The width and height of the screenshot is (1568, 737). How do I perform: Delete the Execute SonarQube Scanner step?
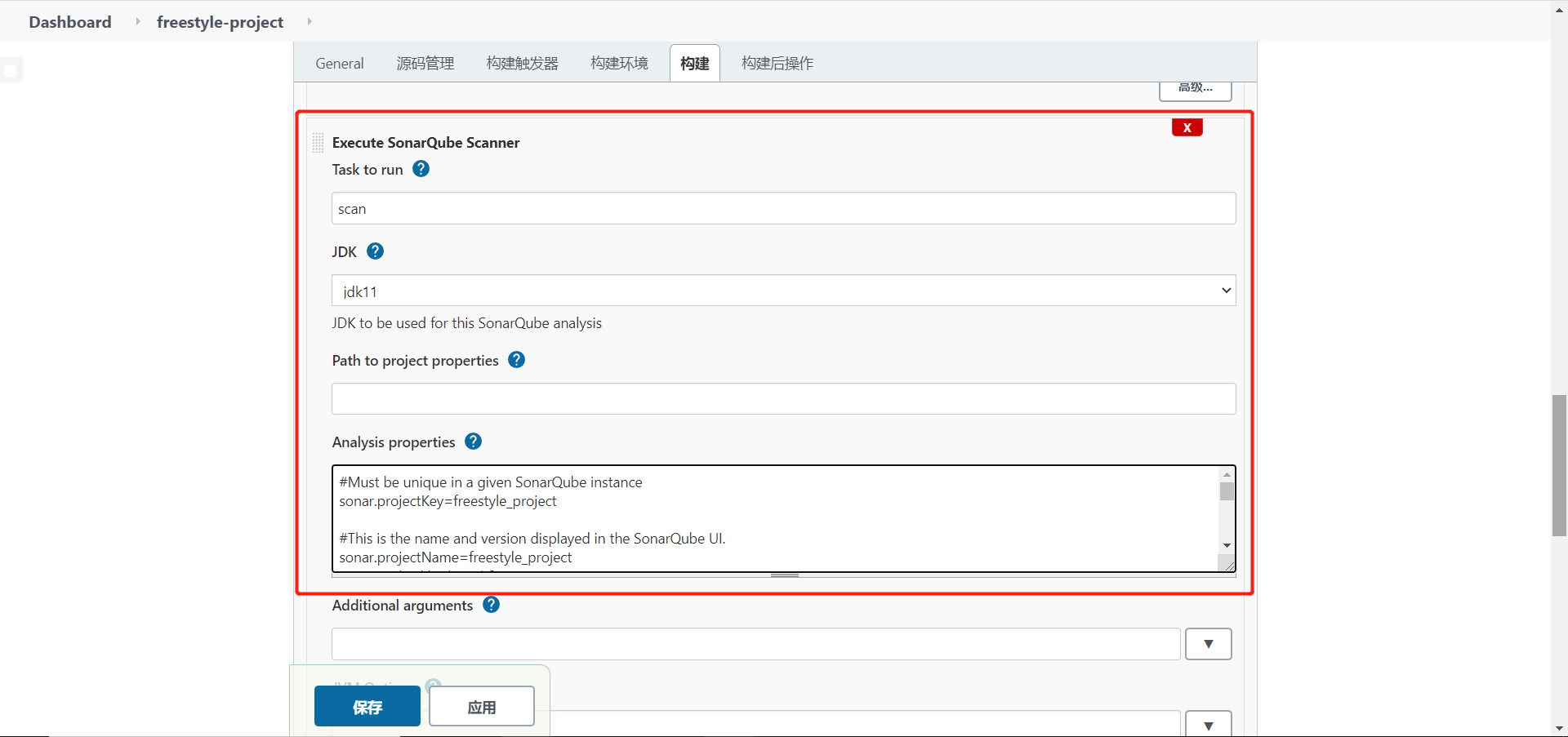click(x=1187, y=127)
